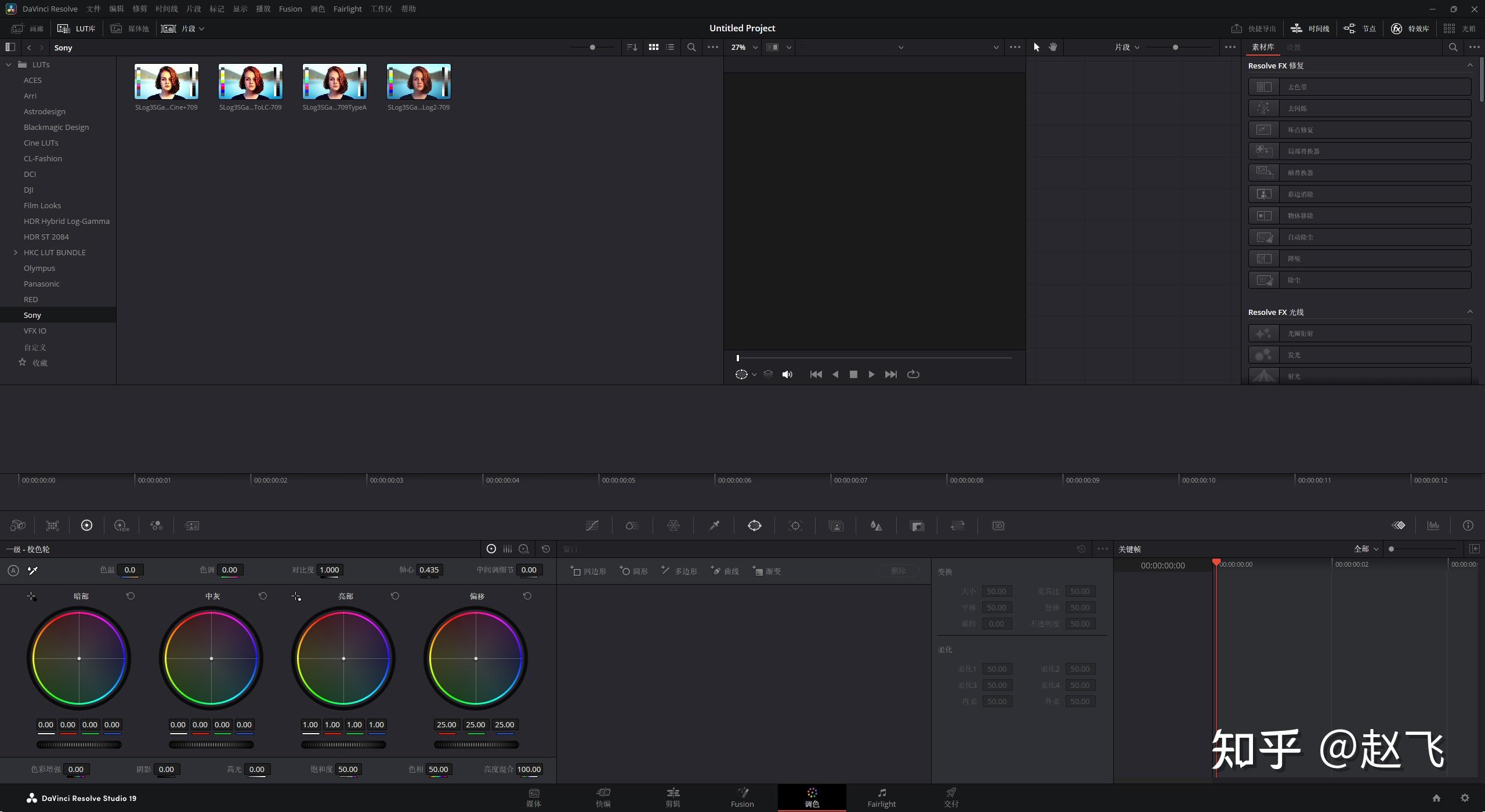
Task: Expand the HKC LUT BUNDLE folder
Action: point(16,252)
